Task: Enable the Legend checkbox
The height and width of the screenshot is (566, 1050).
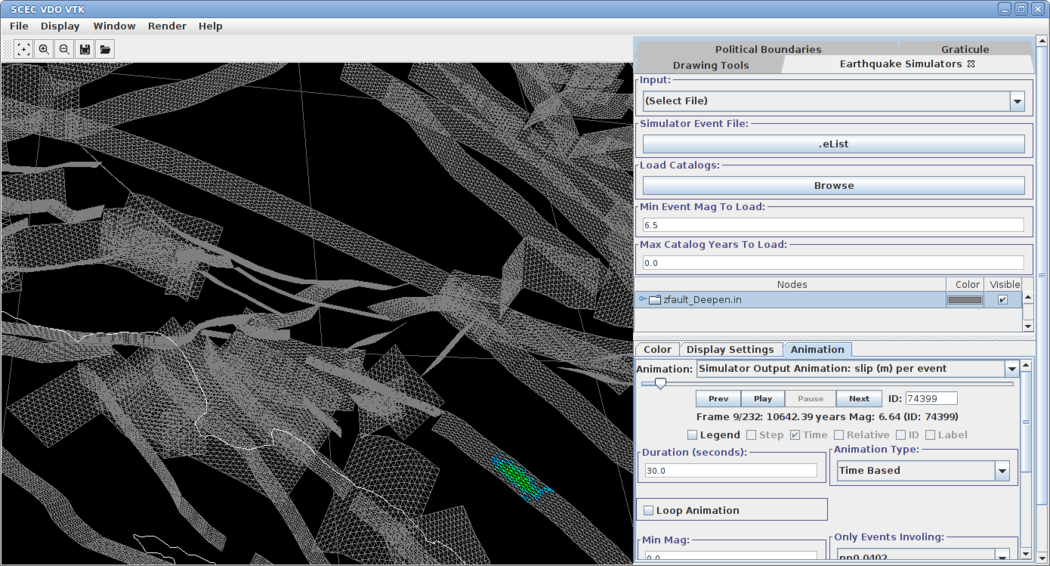Action: 692,435
